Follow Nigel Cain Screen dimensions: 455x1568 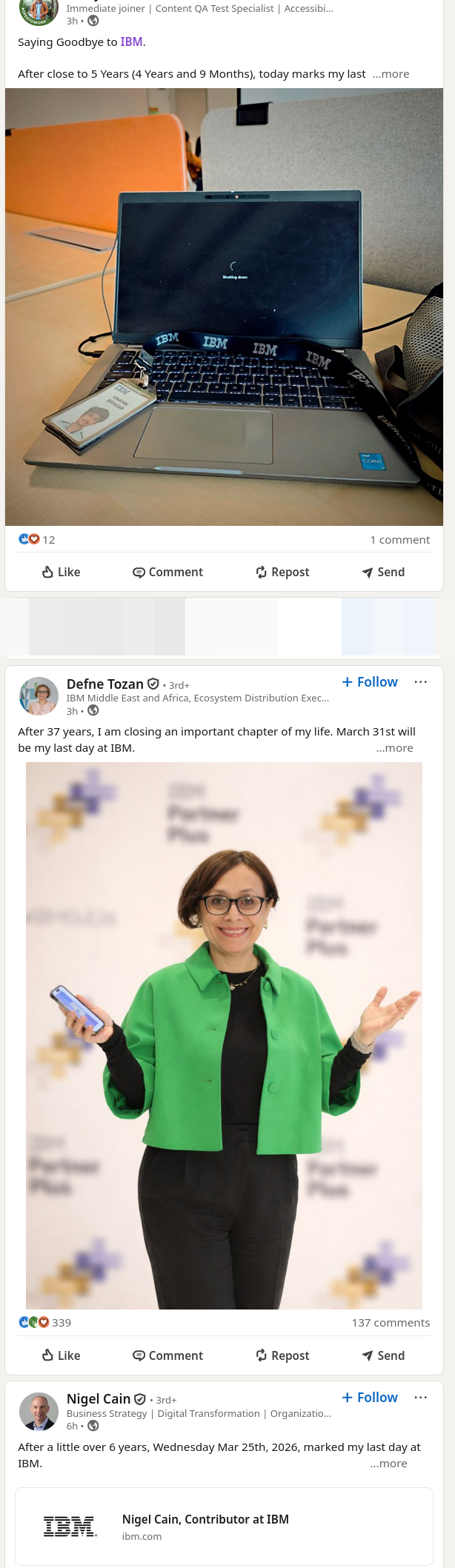click(x=370, y=1398)
